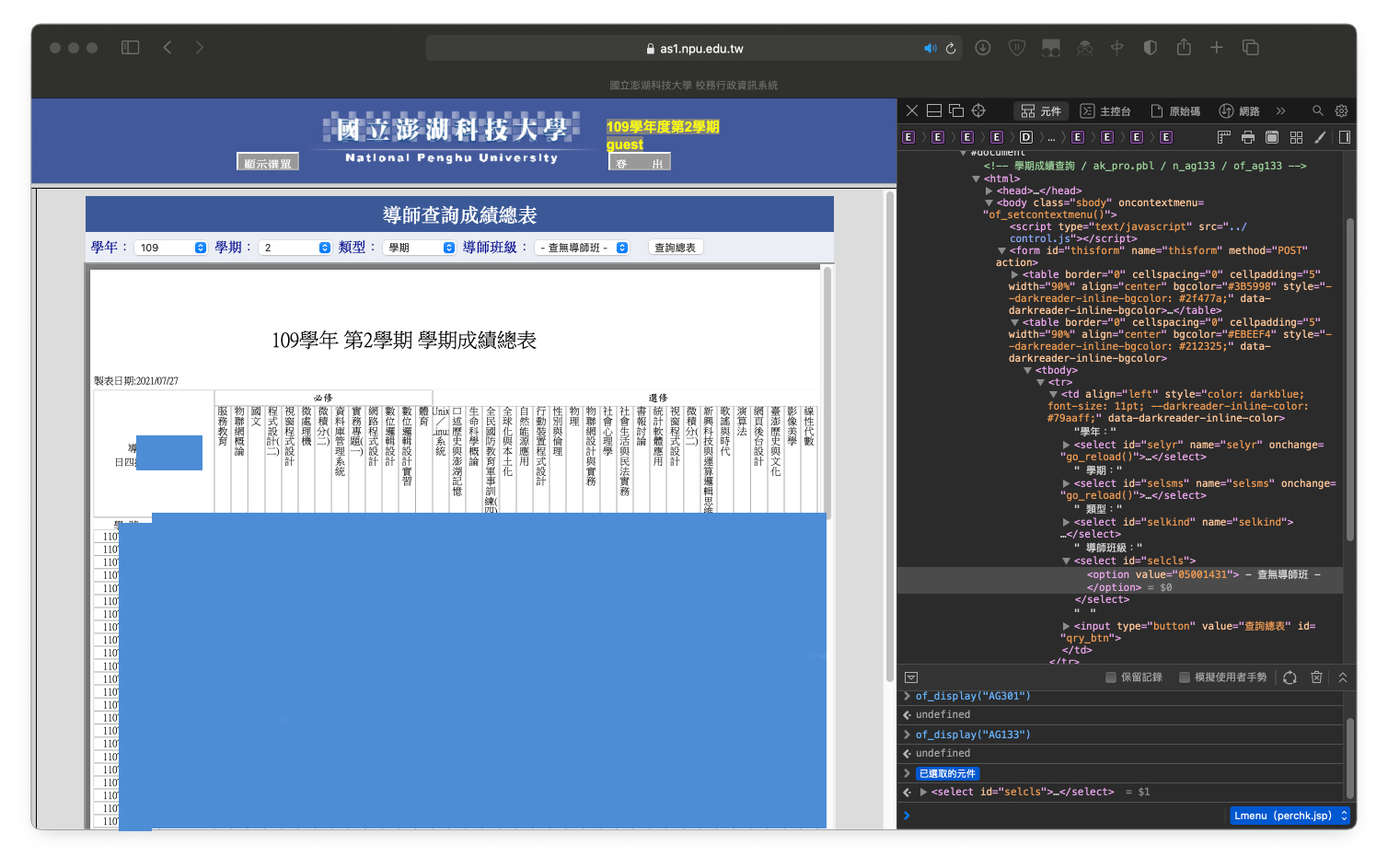Screen dimensions: 1388x868
Task: Switch to the 網路 (Network) tab
Action: coord(1239,110)
